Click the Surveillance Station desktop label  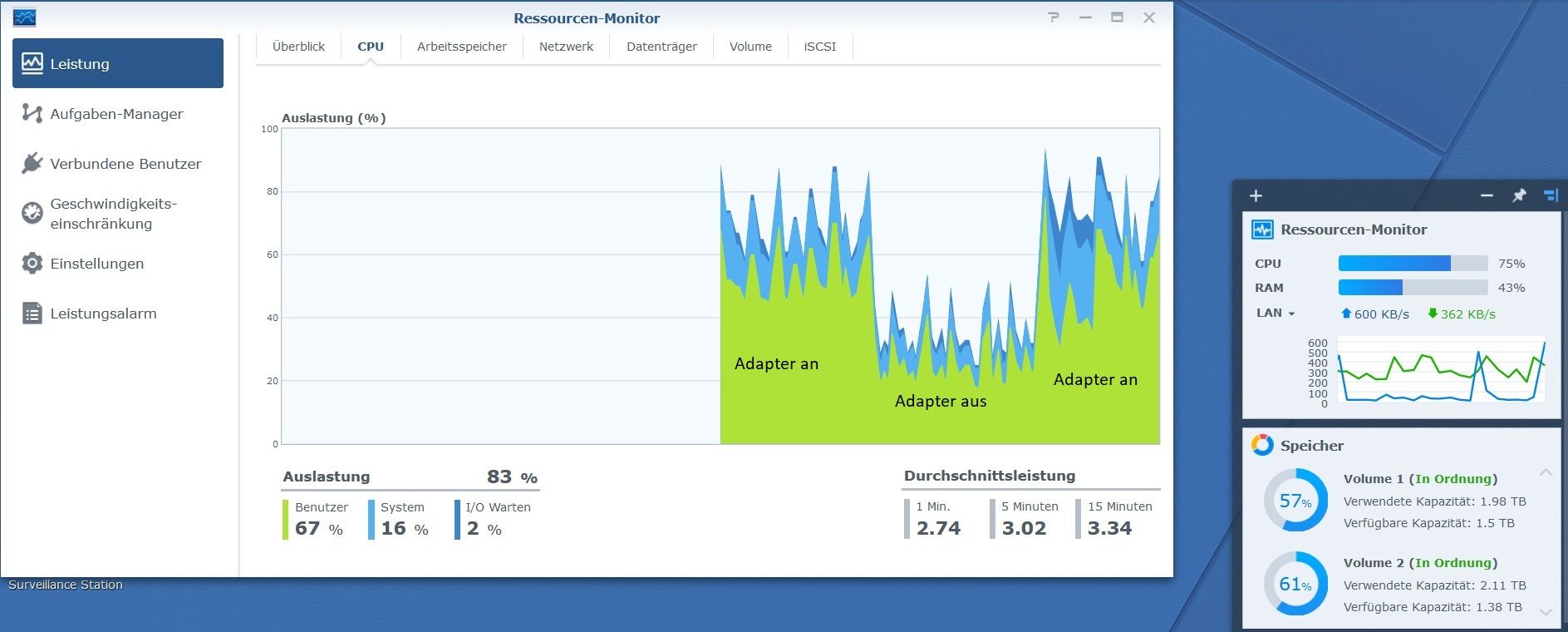coord(66,585)
